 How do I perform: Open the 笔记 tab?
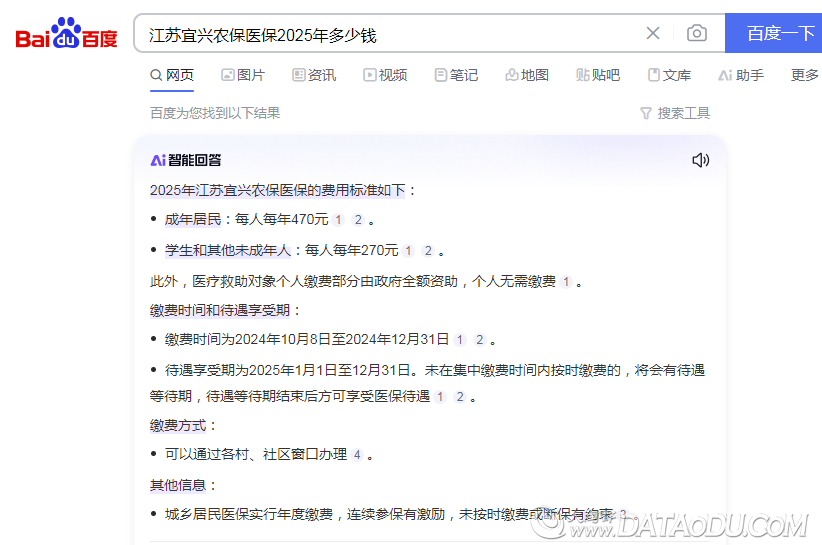point(456,75)
